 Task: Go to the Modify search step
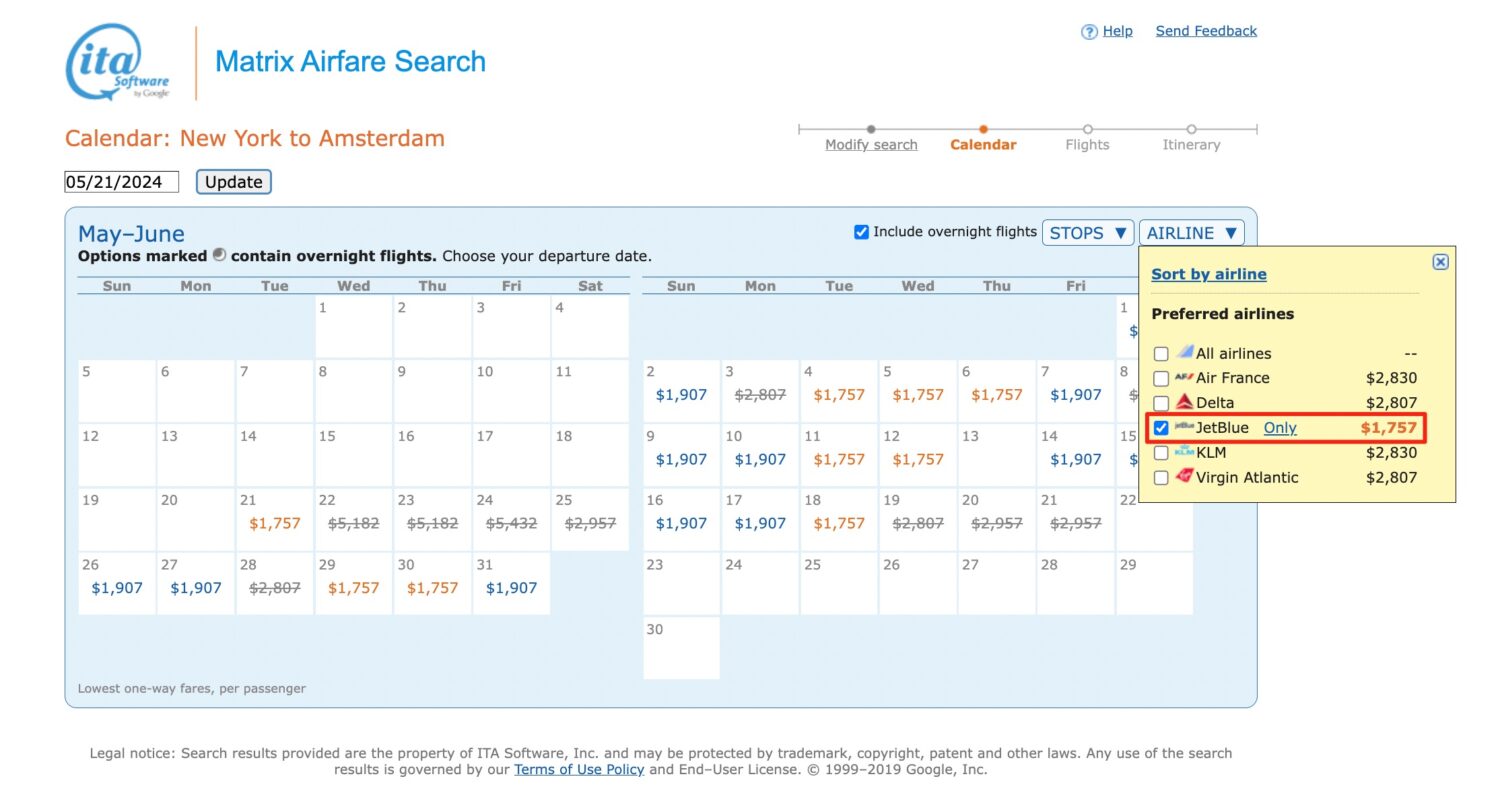[871, 144]
